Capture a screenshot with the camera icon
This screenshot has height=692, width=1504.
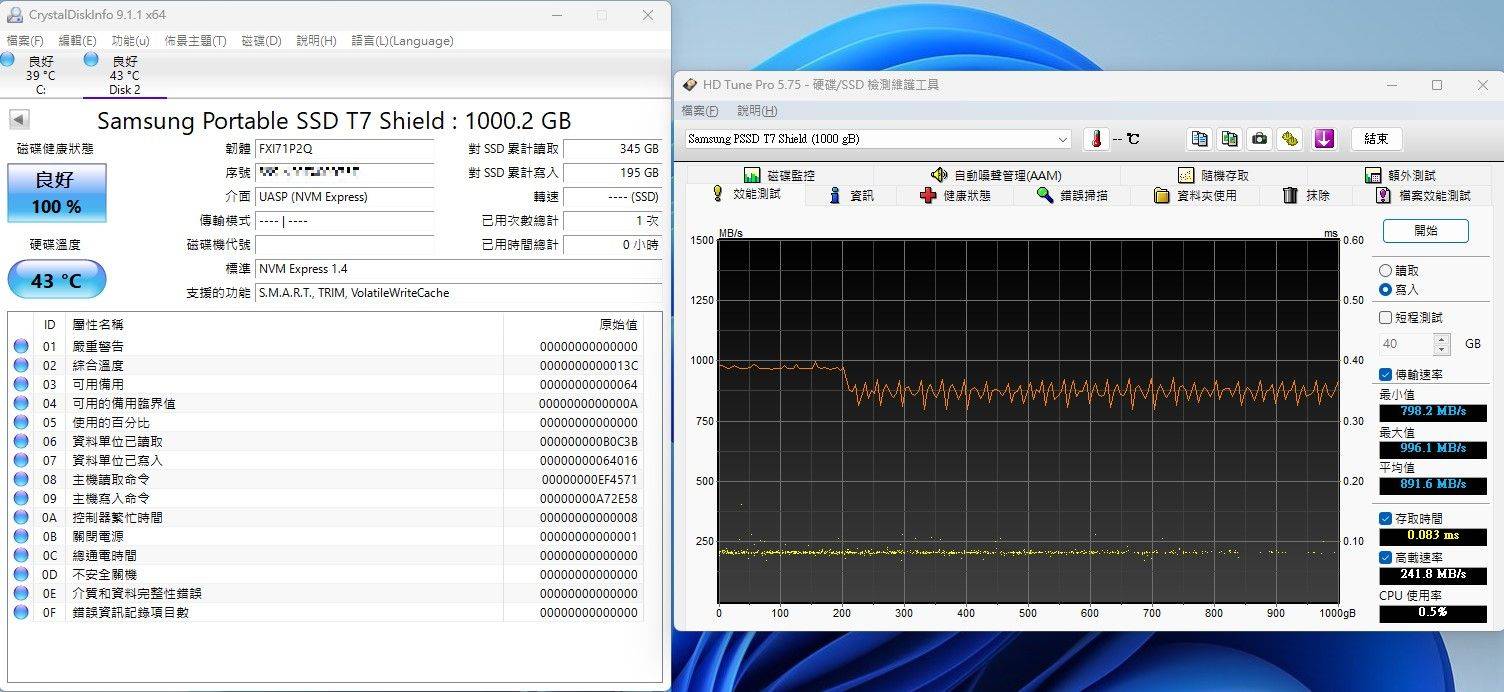(1259, 139)
